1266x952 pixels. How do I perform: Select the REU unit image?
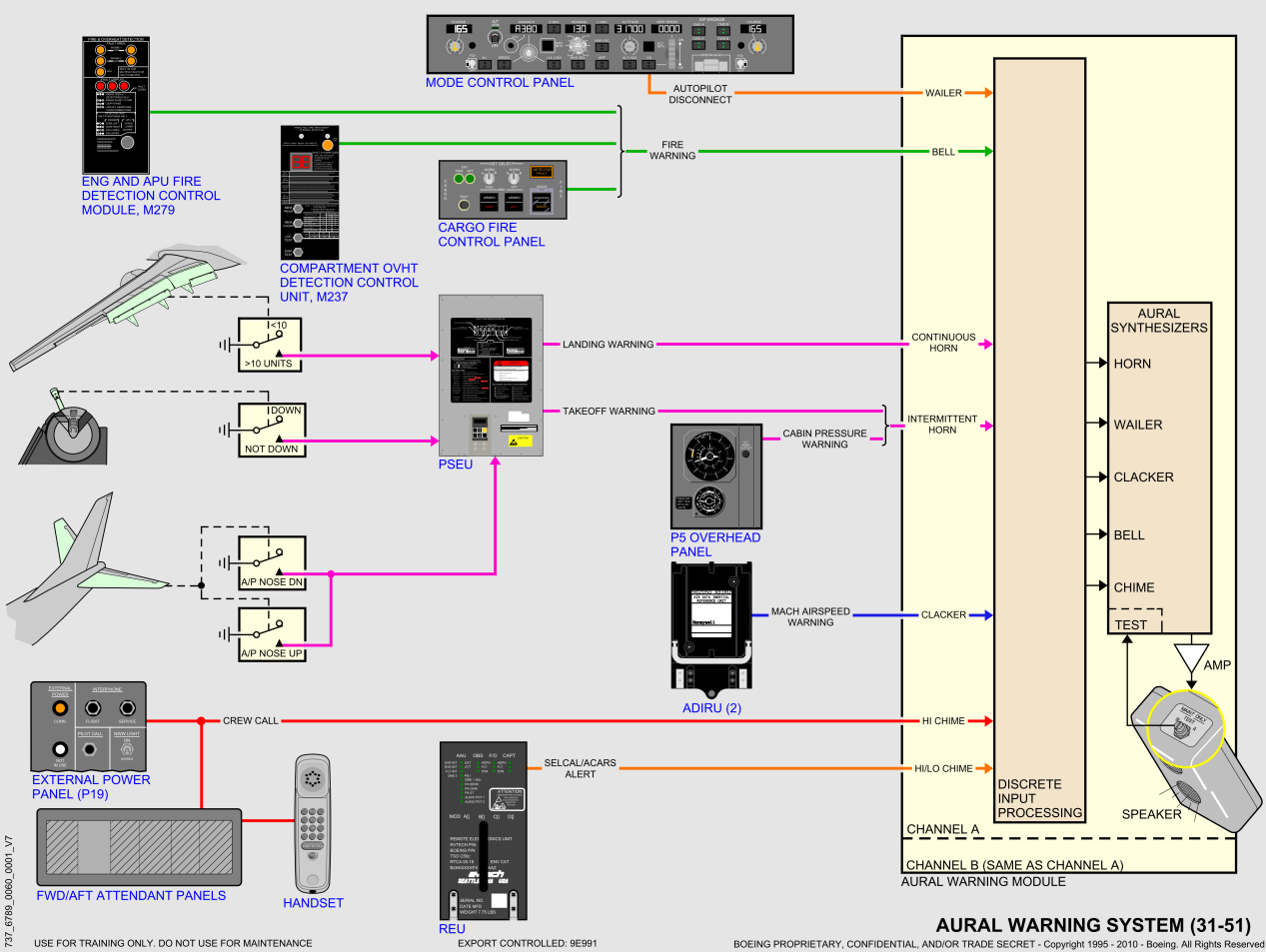483,830
